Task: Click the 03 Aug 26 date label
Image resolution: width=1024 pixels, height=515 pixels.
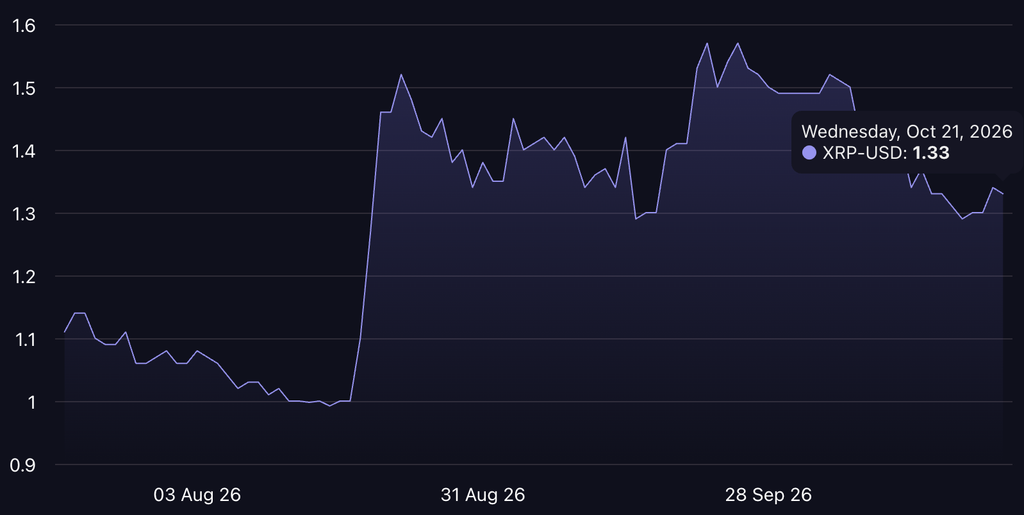Action: point(197,495)
